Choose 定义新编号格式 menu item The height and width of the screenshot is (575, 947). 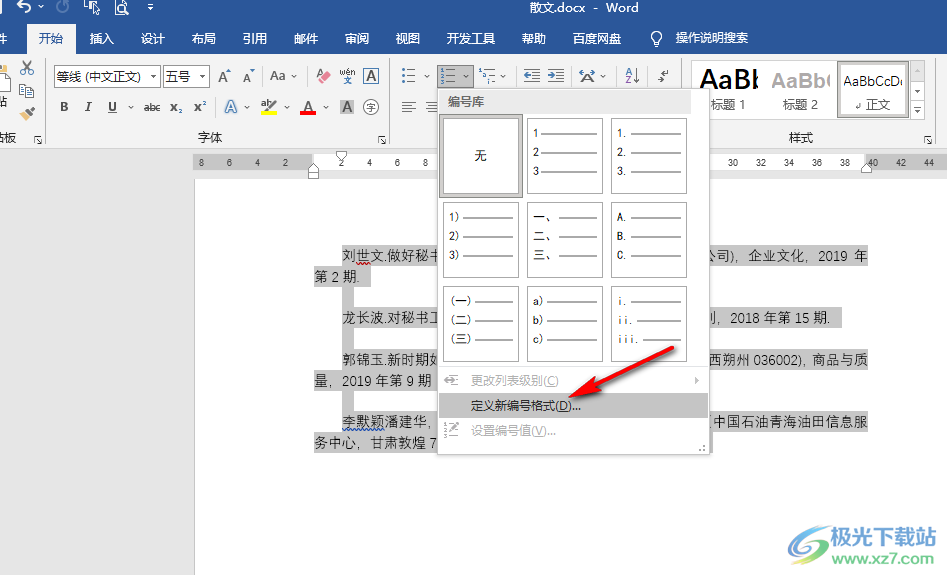[573, 406]
